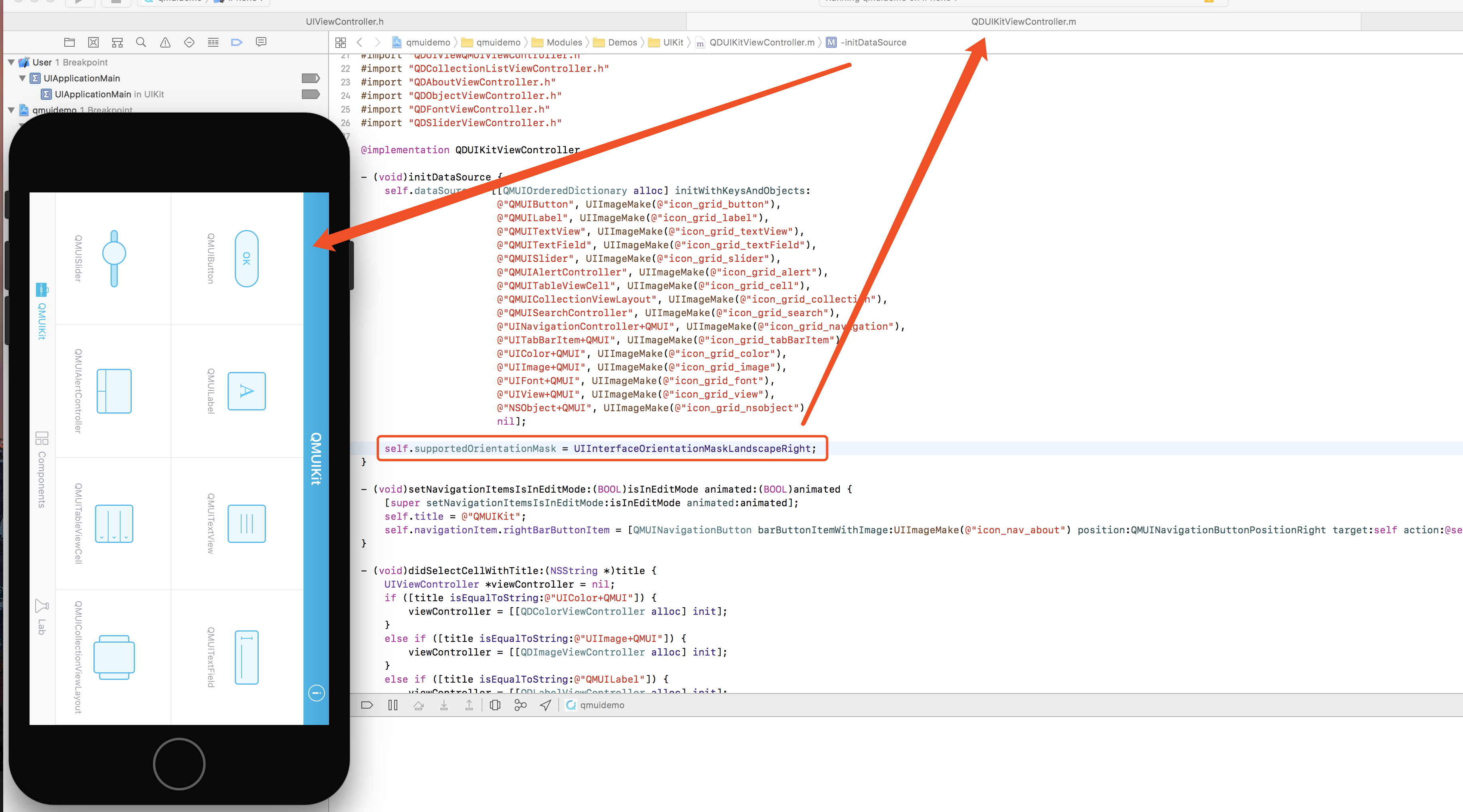
Task: Click the Debug Memory Graph icon
Action: (x=520, y=705)
